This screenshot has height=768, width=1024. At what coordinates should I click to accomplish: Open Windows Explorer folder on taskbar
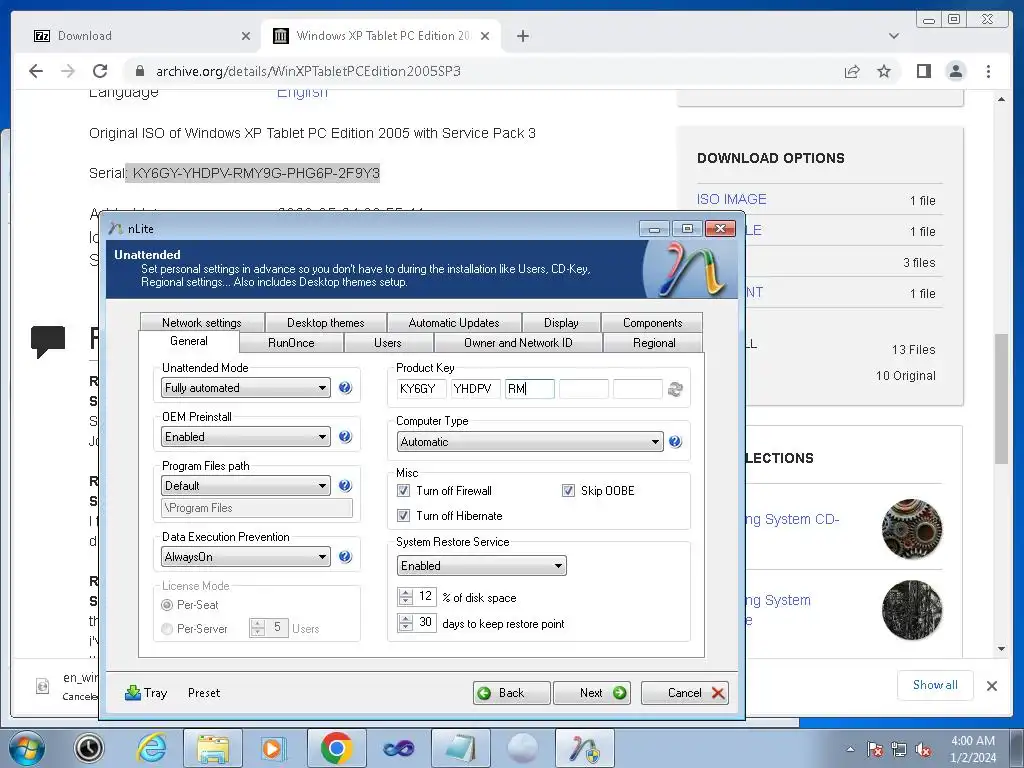[213, 748]
